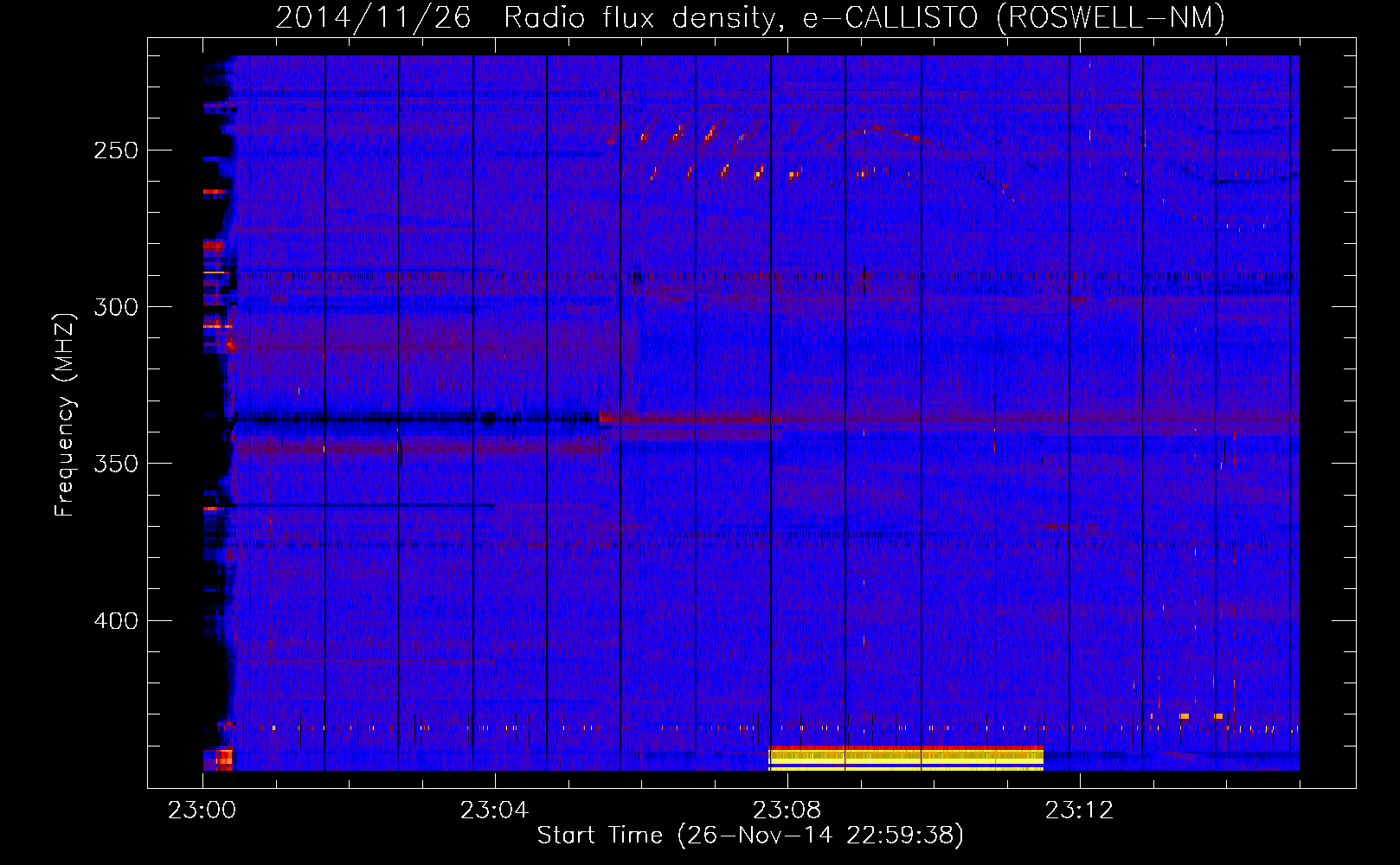Screen dimensions: 1400x865
Task: Click the 400 frequency tick label
Action: [x=116, y=621]
